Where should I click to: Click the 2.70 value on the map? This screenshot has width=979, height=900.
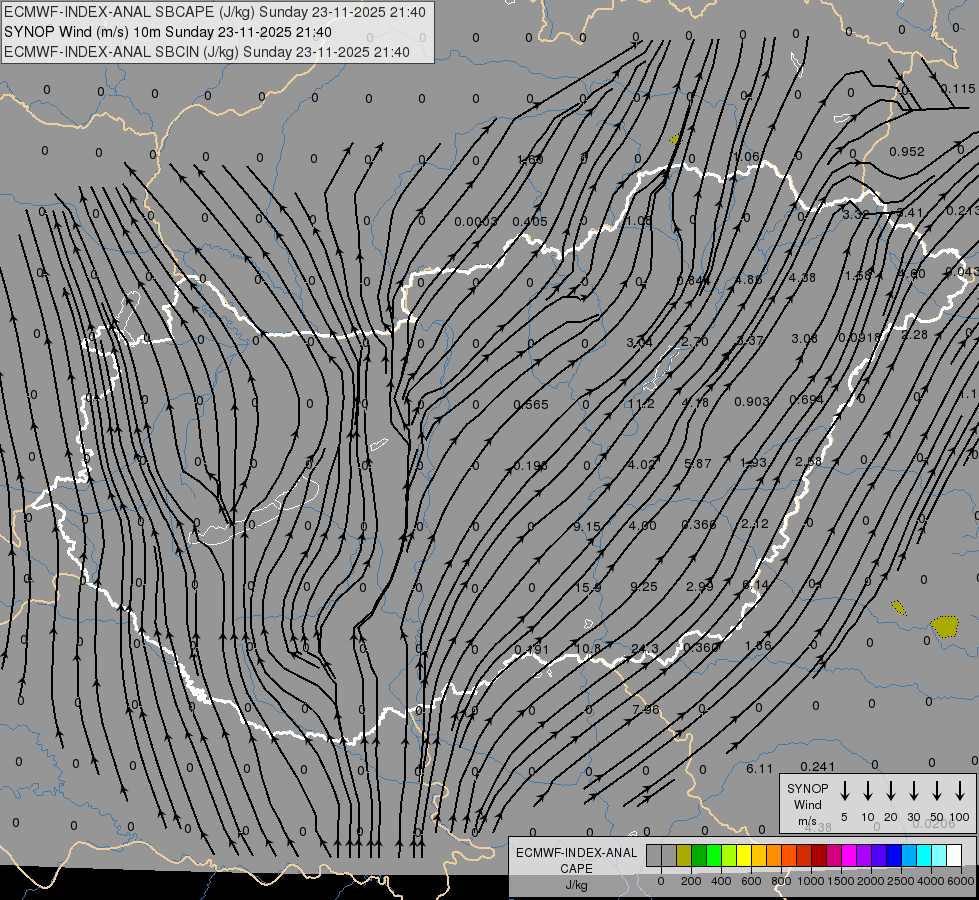pyautogui.click(x=695, y=342)
